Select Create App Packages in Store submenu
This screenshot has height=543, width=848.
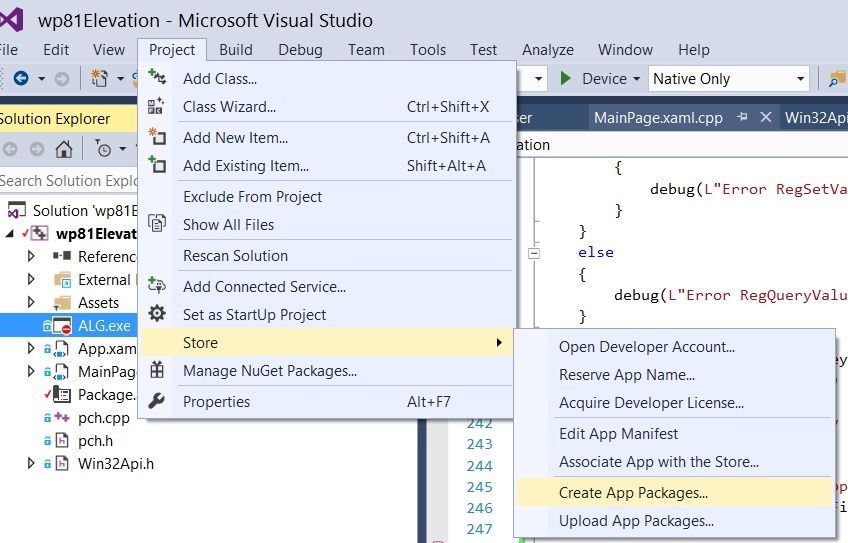(x=673, y=493)
